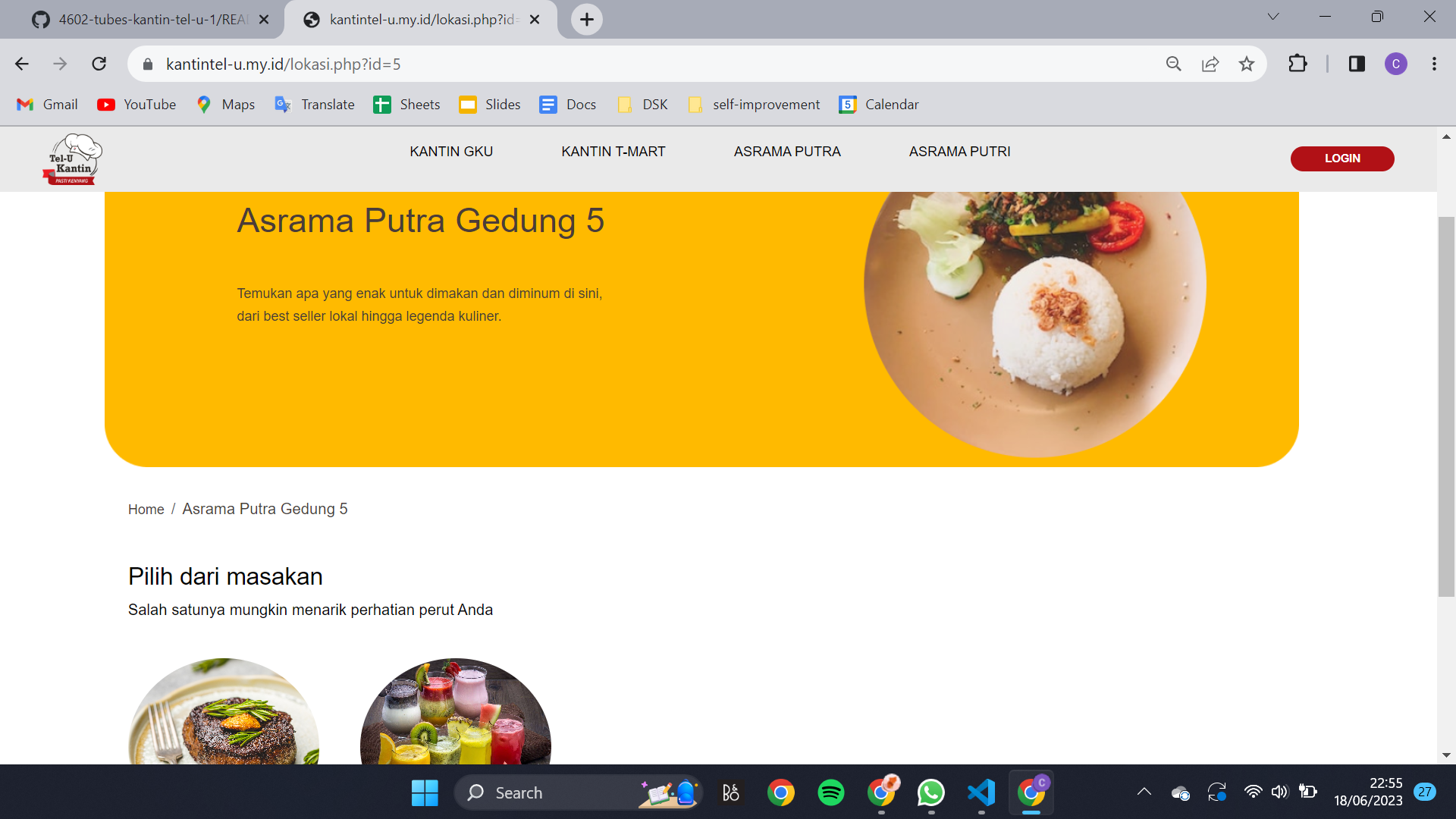
Task: Open the battery status icon
Action: click(1307, 792)
